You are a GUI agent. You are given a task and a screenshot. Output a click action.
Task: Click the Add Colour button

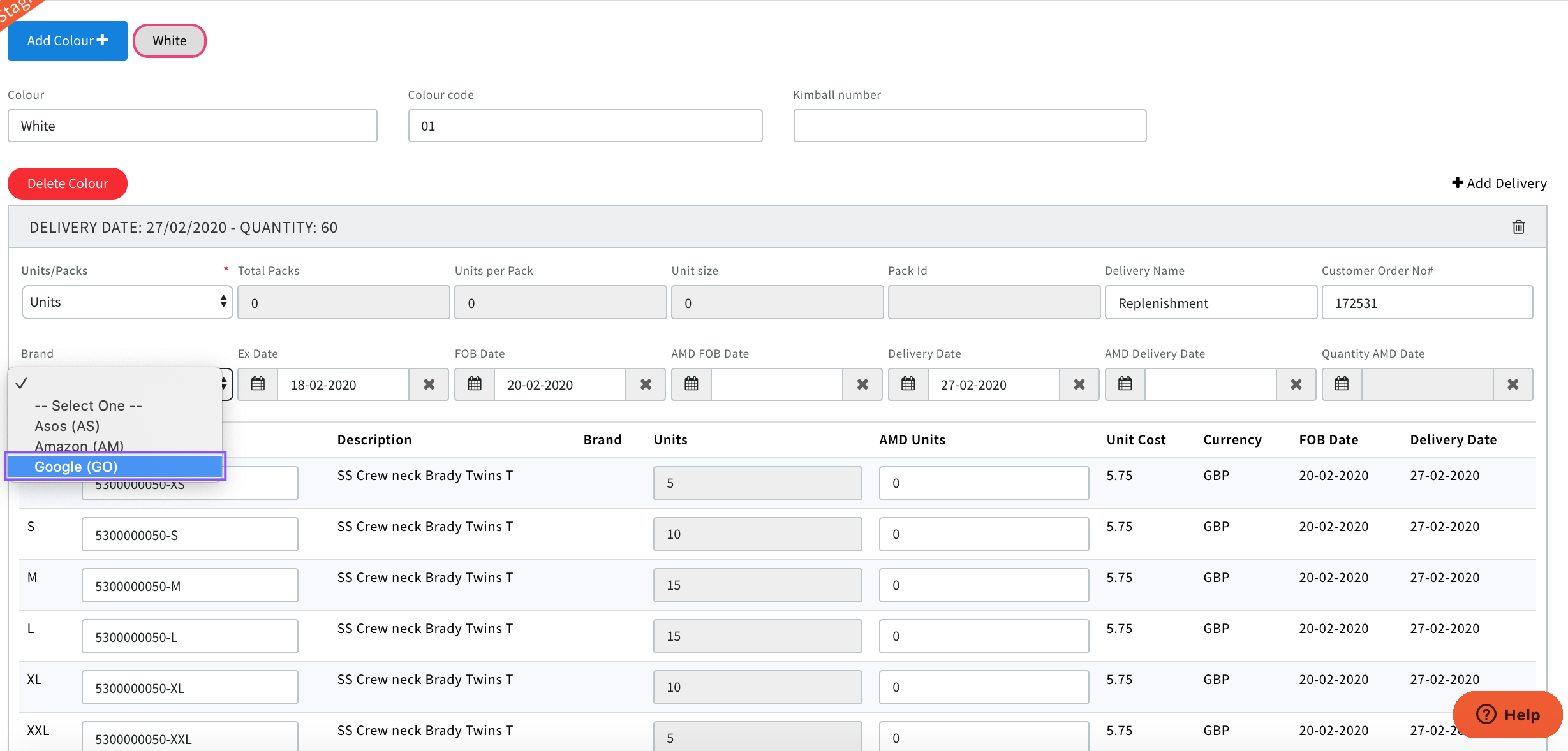click(x=68, y=41)
